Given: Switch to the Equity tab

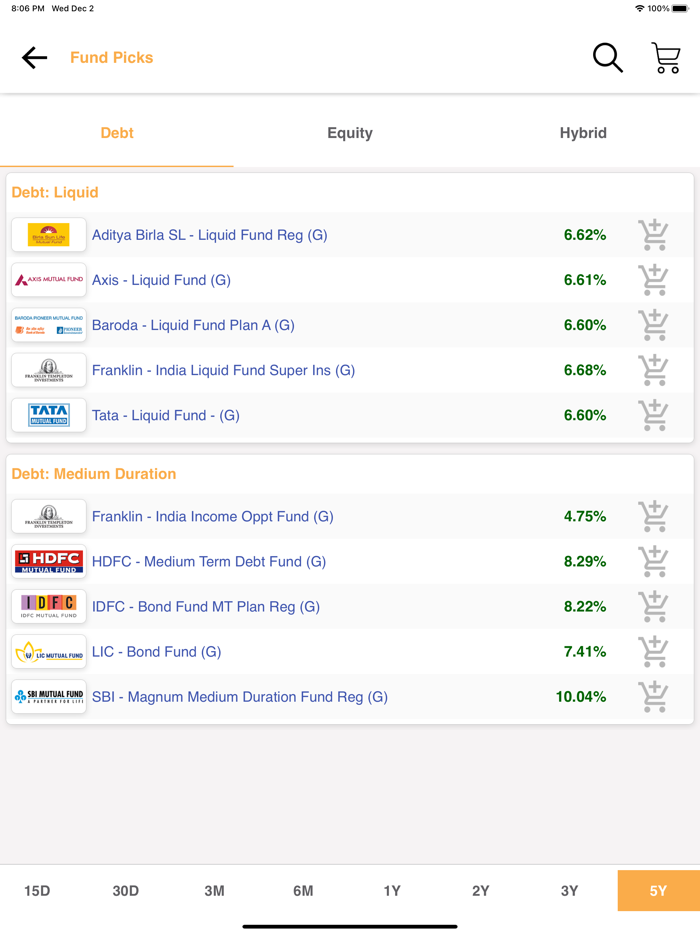Looking at the screenshot, I should [350, 132].
